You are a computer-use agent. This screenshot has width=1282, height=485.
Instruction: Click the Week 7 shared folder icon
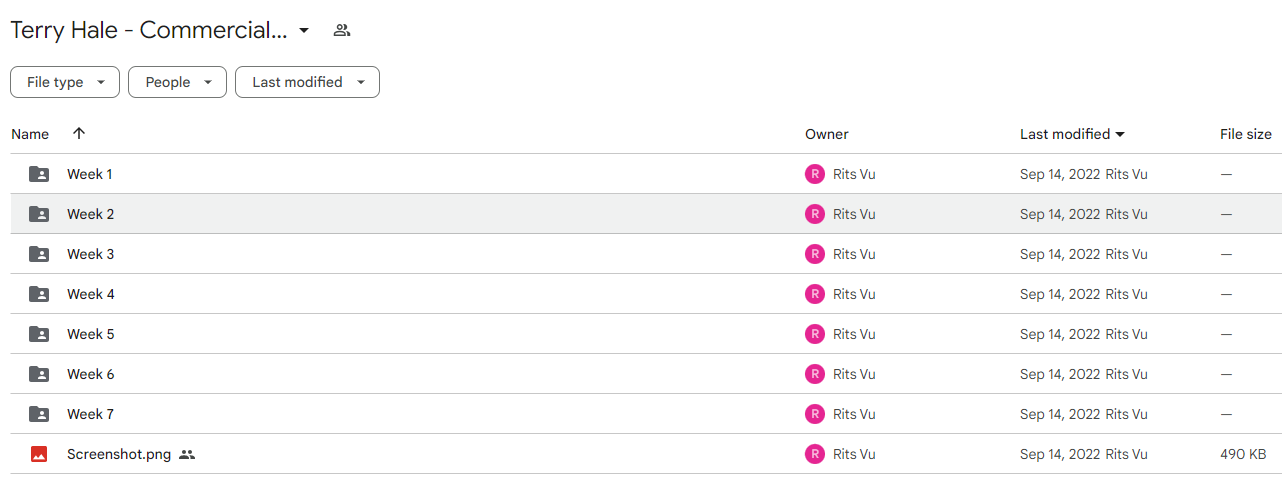(x=39, y=414)
